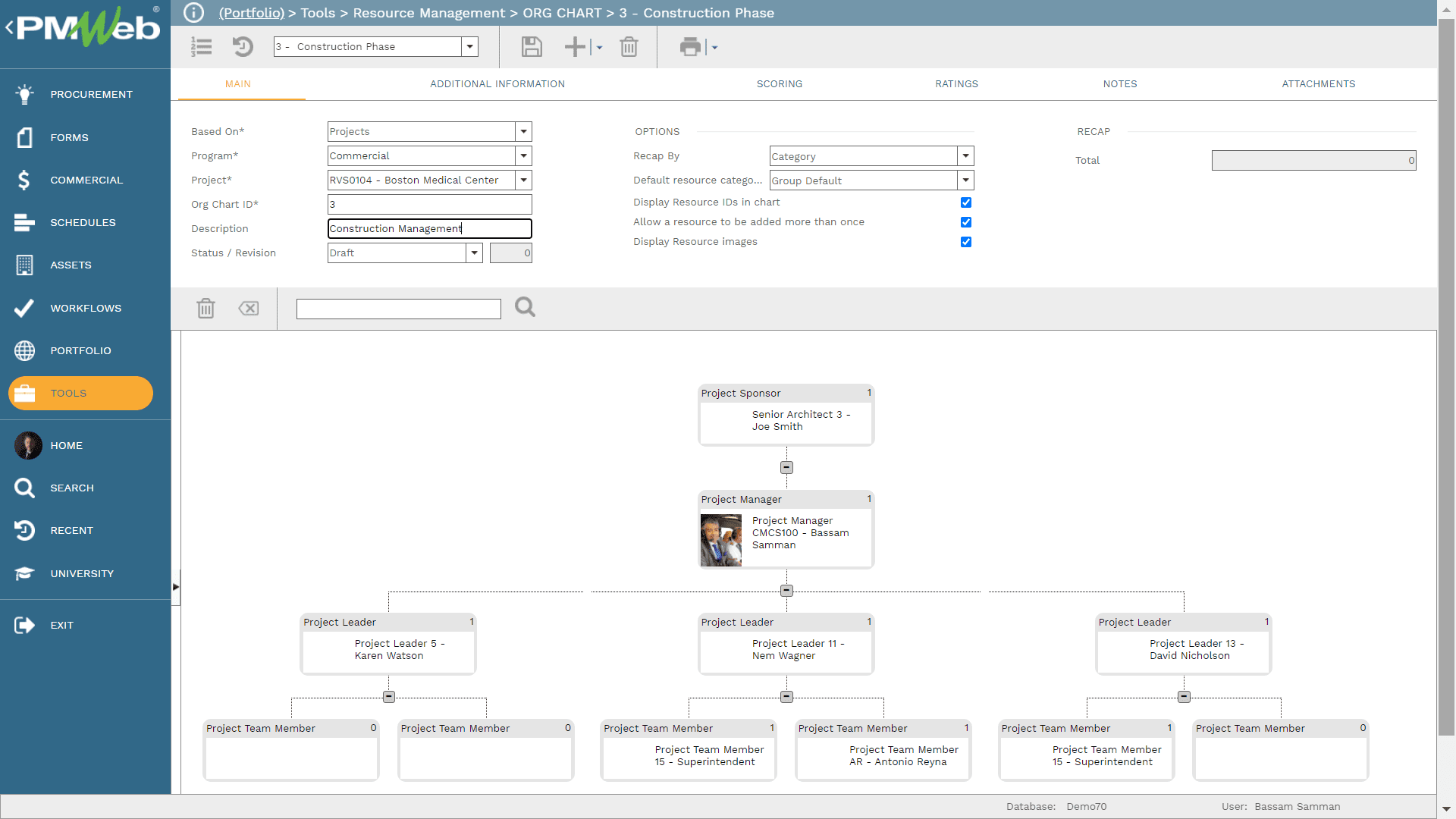The width and height of the screenshot is (1456, 819).
Task: Click the history revert icon in toolbar
Action: click(243, 47)
